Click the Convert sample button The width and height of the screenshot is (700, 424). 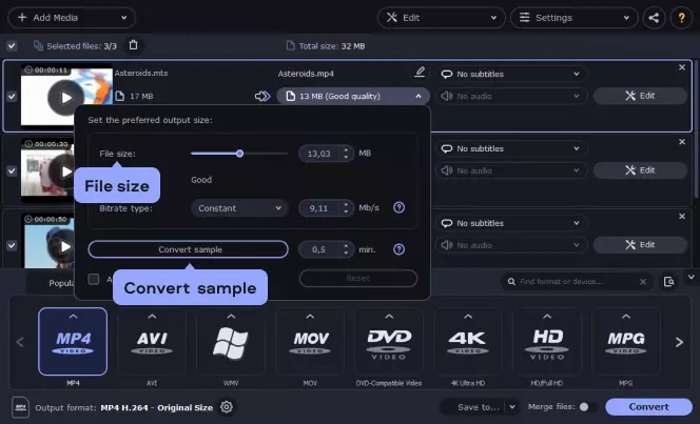pyautogui.click(x=188, y=249)
